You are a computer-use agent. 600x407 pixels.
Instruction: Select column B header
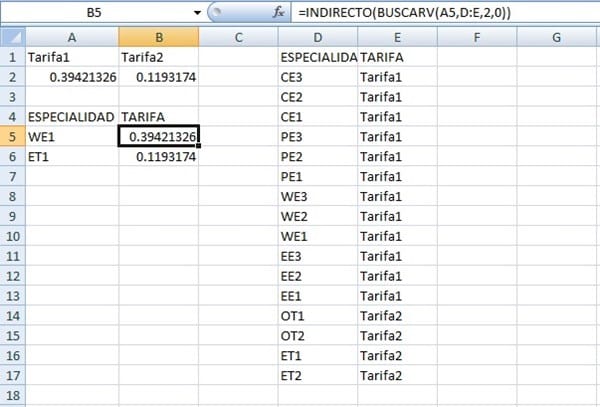click(159, 37)
